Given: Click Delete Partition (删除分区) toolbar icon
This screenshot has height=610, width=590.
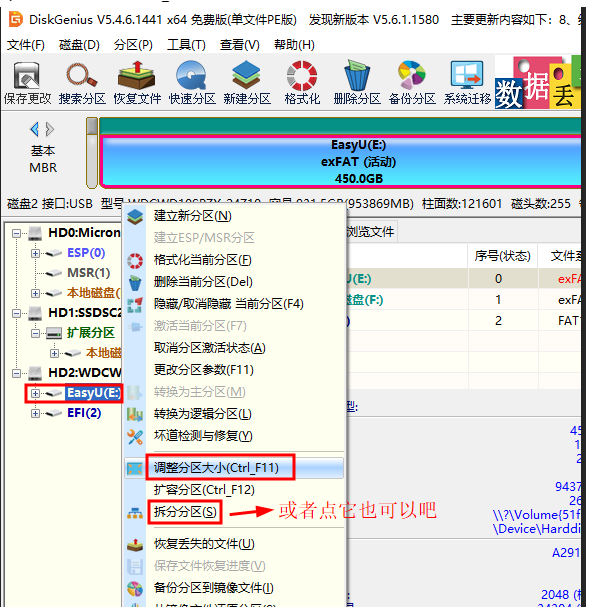Looking at the screenshot, I should click(x=357, y=83).
